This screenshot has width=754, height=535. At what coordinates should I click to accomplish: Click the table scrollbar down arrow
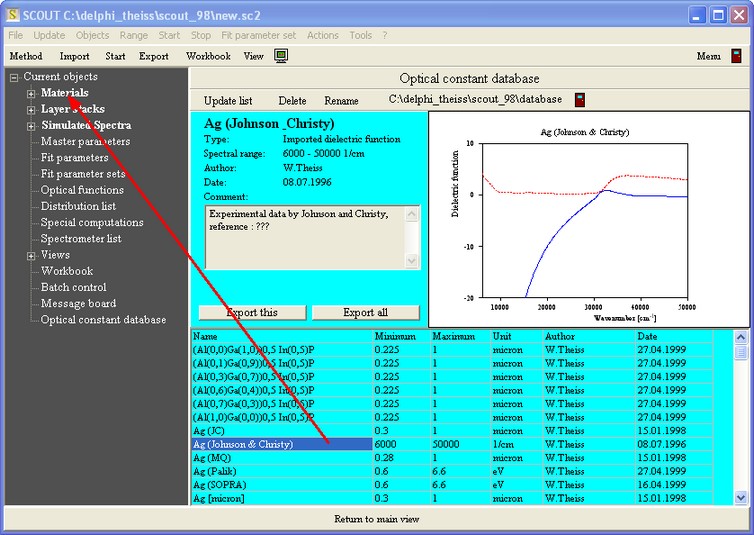(740, 496)
